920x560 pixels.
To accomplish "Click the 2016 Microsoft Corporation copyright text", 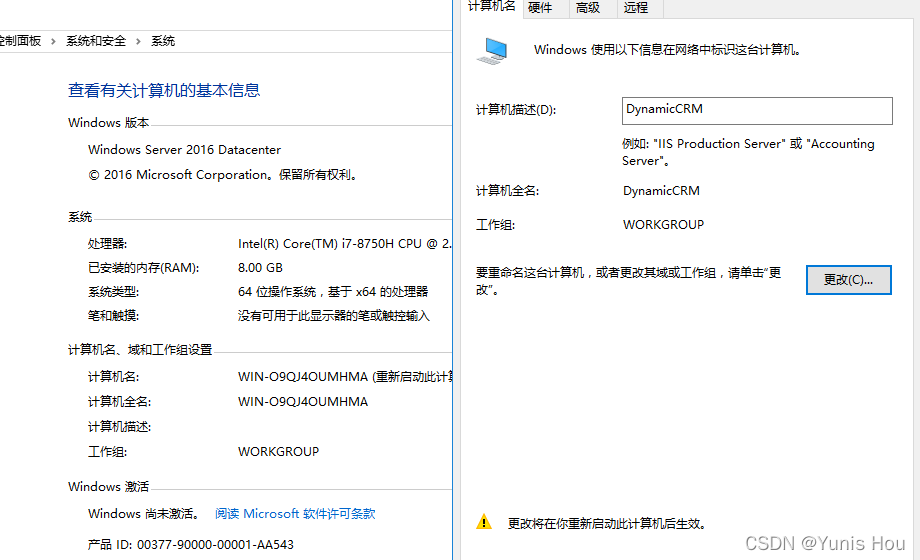I will point(224,175).
